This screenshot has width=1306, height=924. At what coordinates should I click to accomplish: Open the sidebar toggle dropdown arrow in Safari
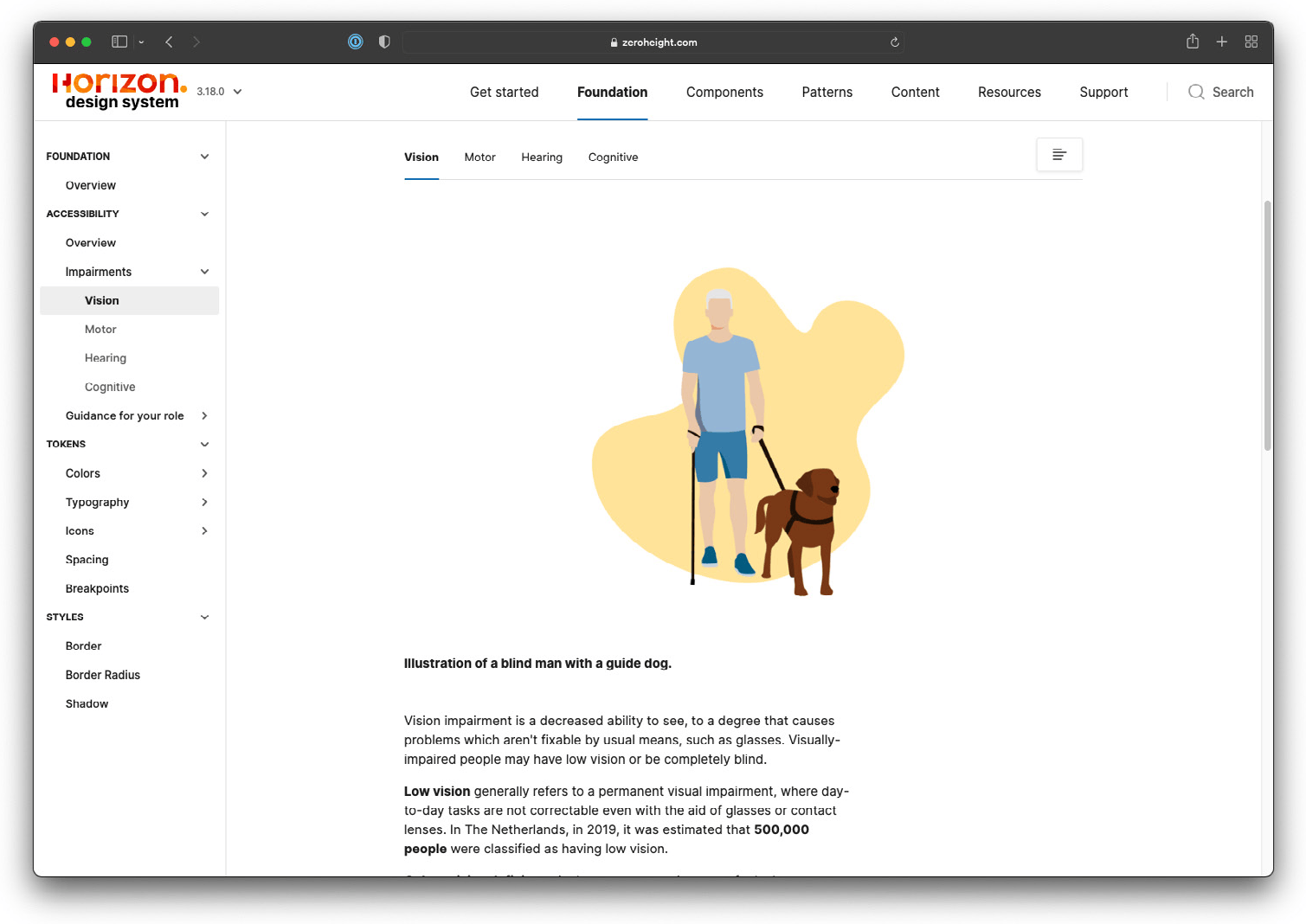[x=141, y=42]
